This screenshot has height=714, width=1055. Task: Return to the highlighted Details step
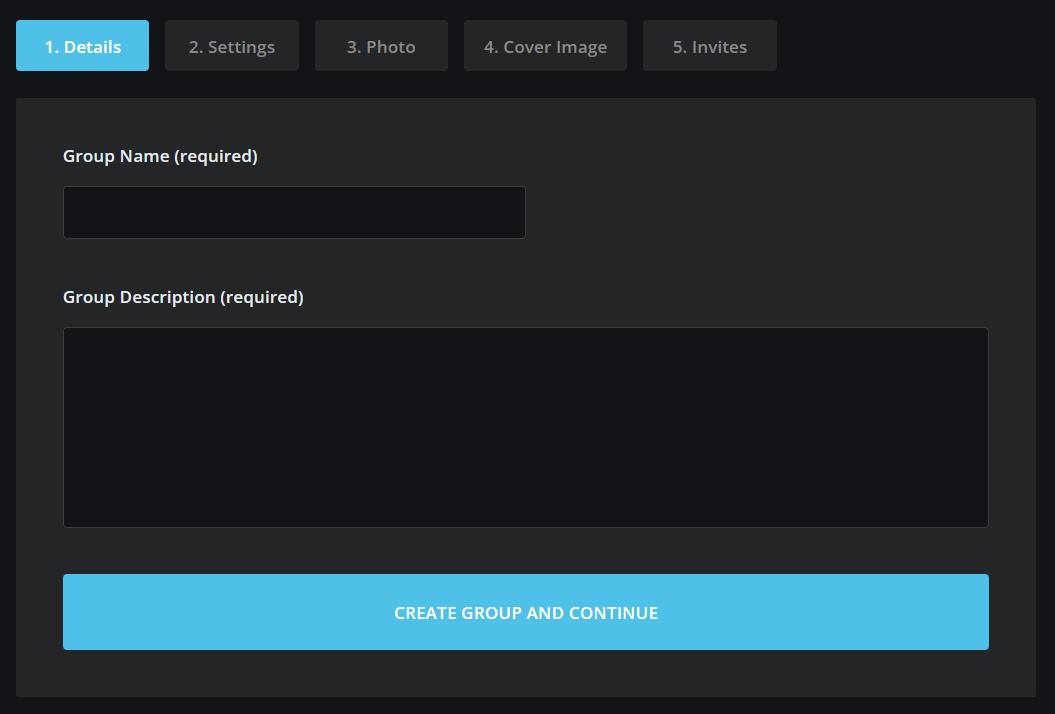[x=82, y=46]
